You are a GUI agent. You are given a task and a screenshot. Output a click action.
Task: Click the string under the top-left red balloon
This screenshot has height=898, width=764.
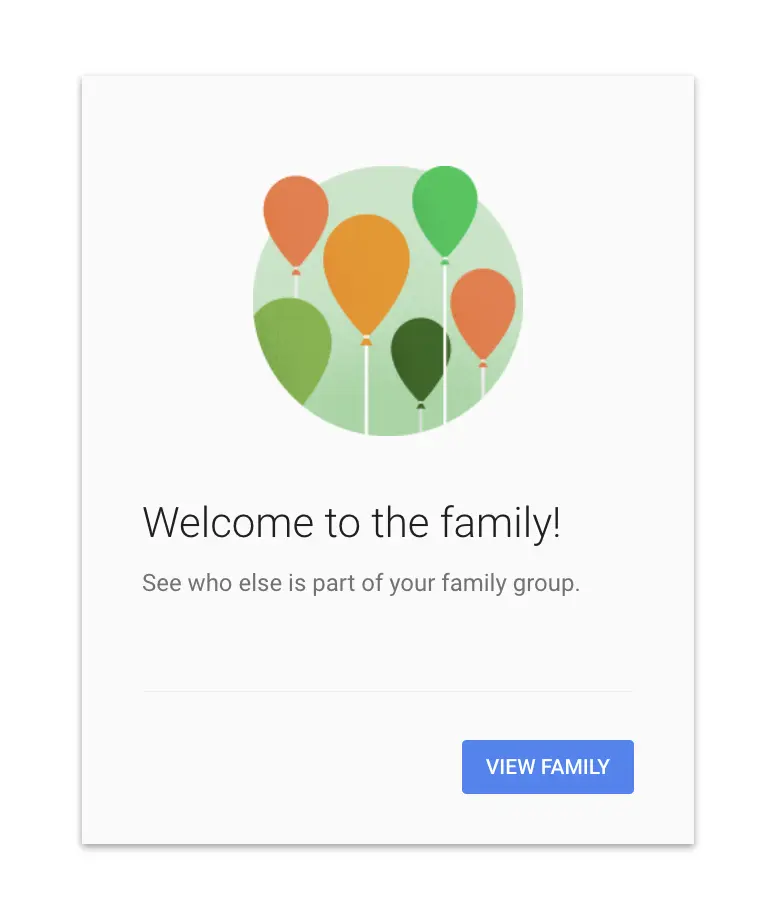[296, 286]
